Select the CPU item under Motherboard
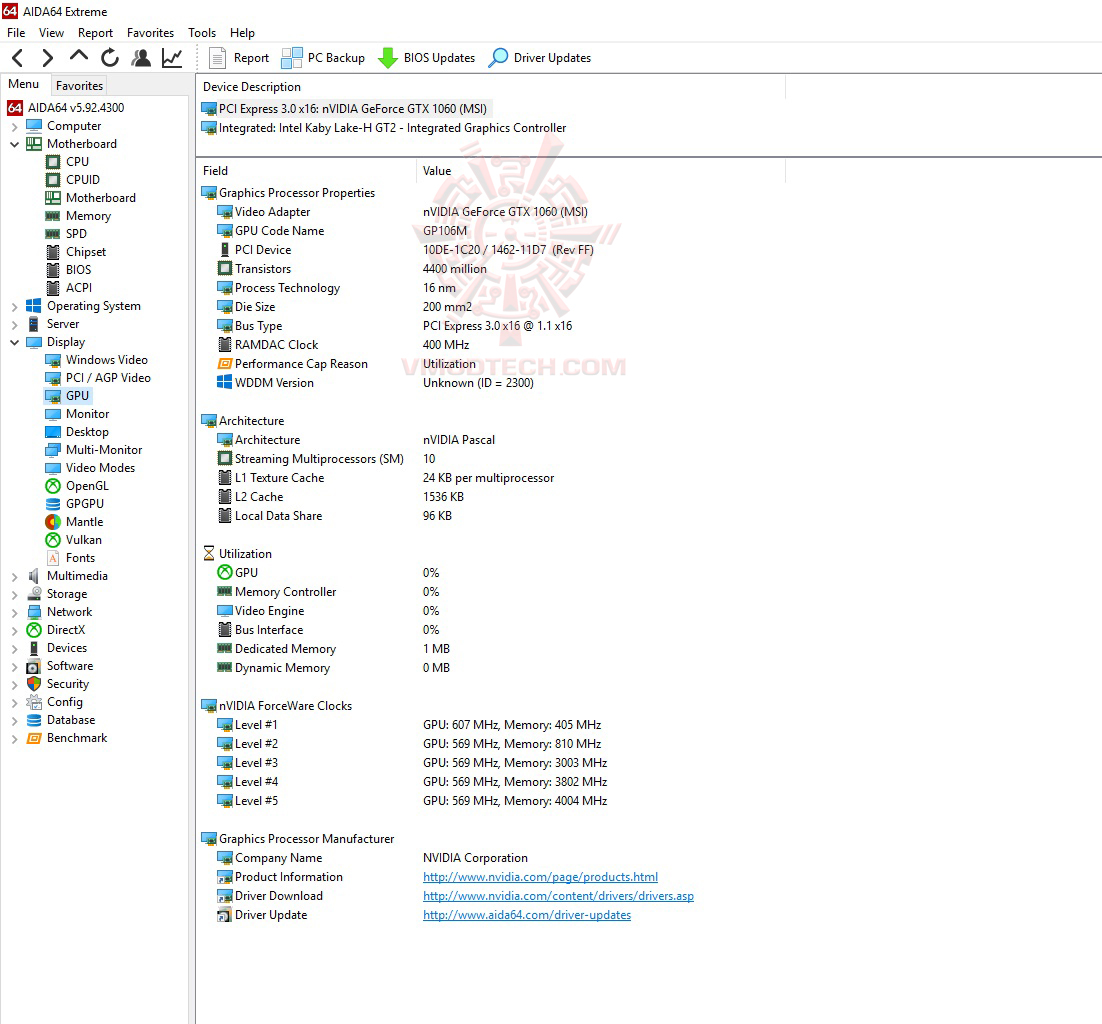Viewport: 1102px width, 1024px height. [68, 162]
